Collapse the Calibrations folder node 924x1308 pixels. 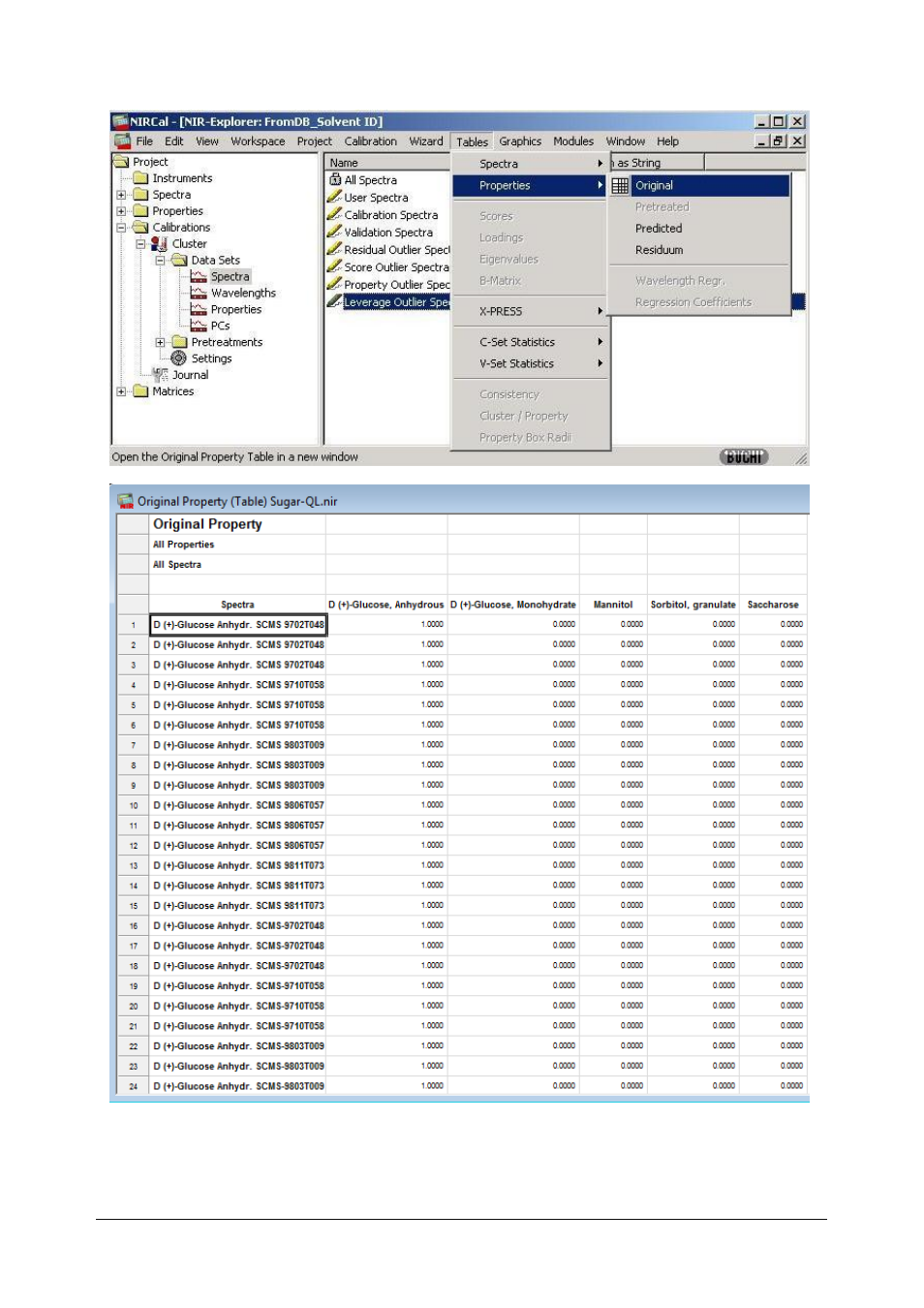(x=121, y=228)
